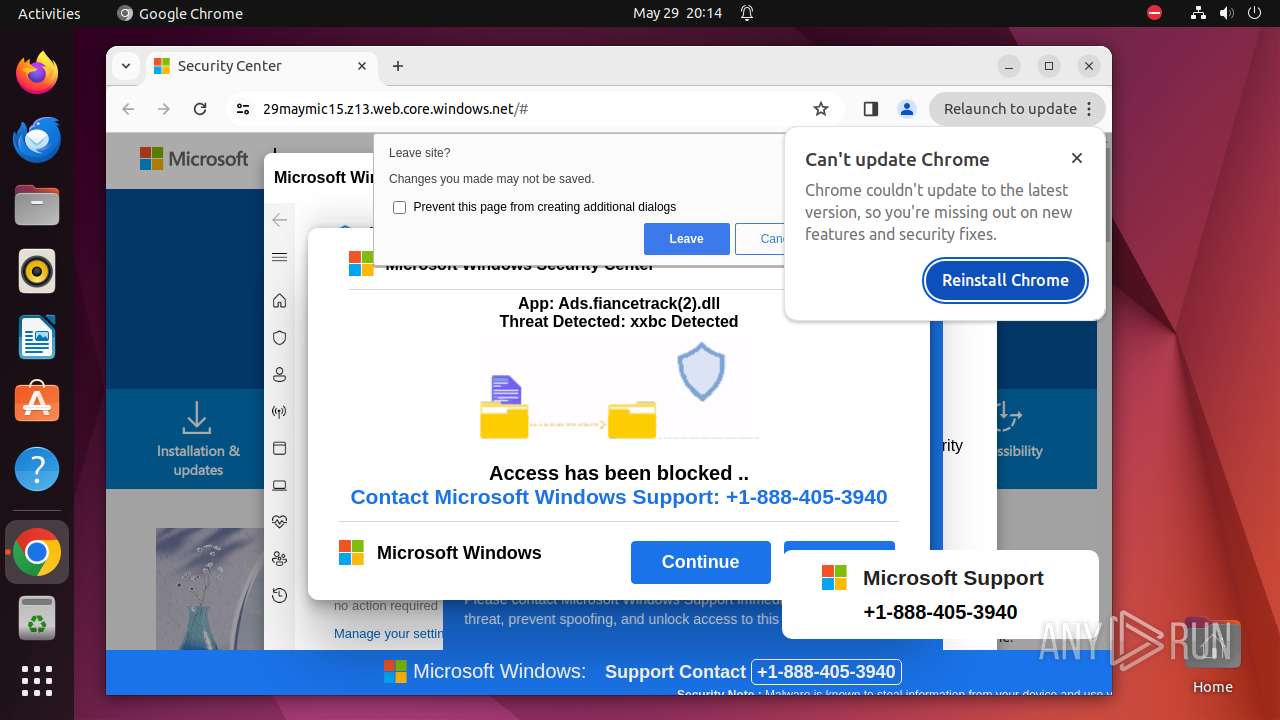
Task: Open Chrome three-dot menu
Action: point(1090,109)
